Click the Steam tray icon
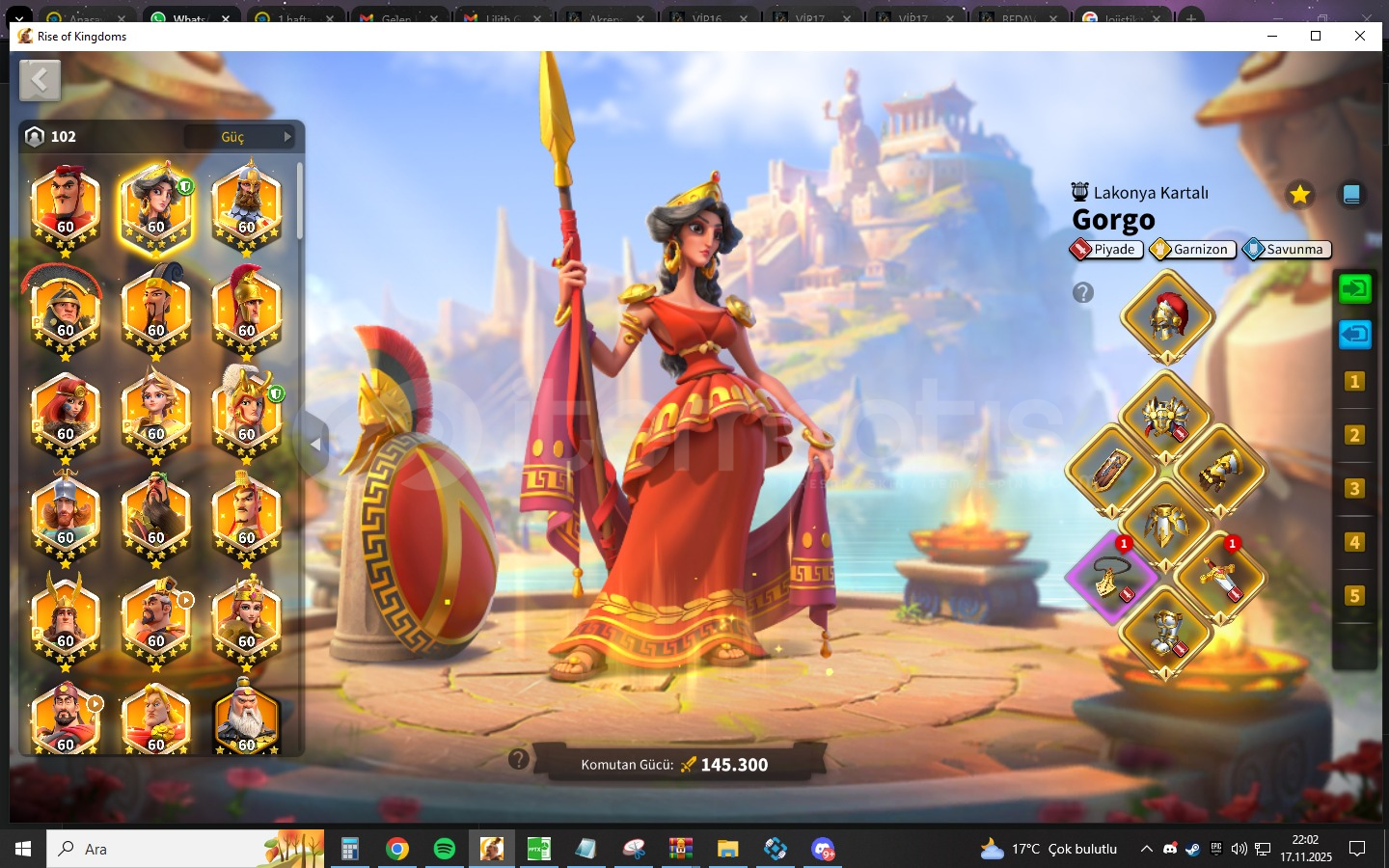 (x=1193, y=849)
